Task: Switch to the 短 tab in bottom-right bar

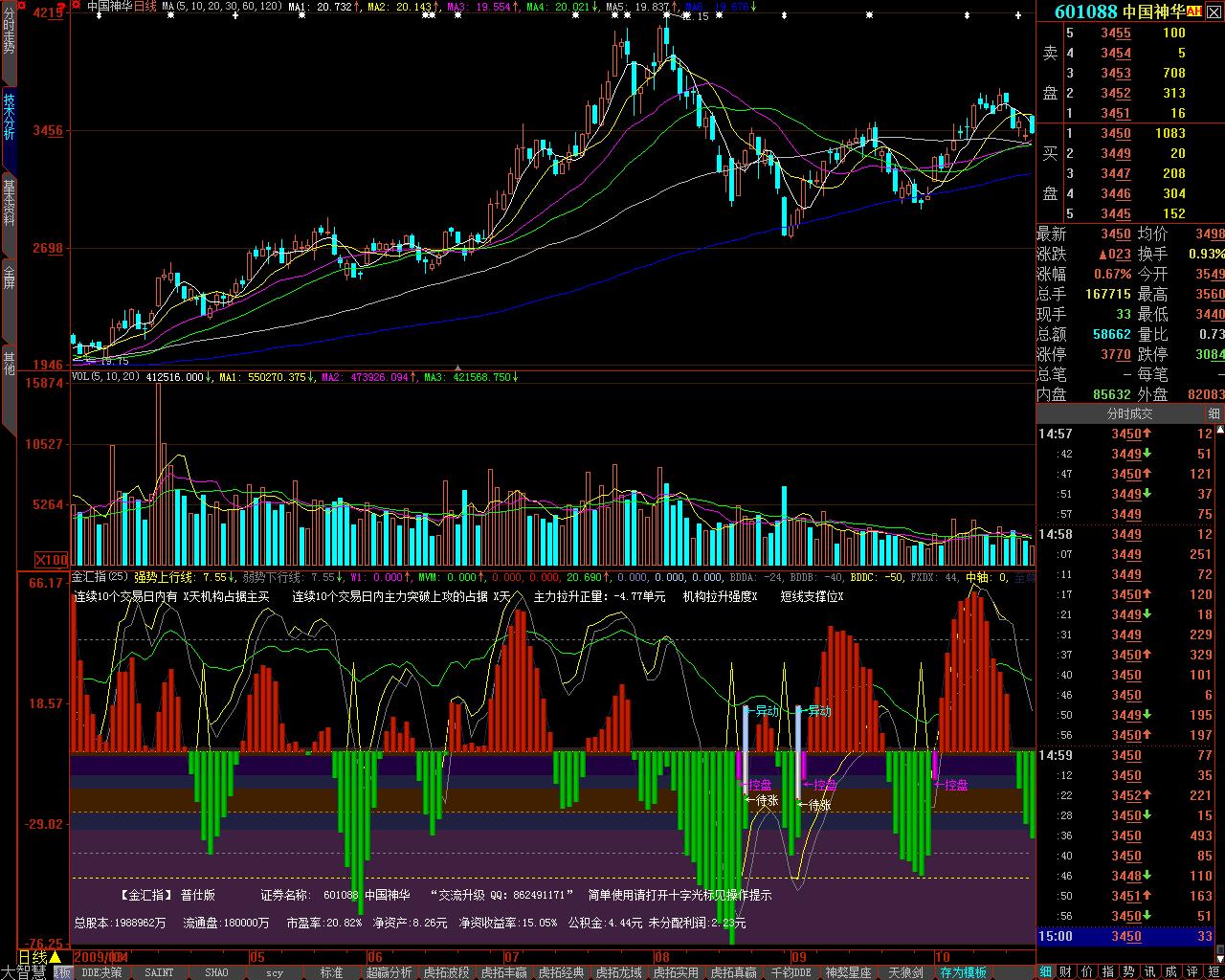Action: [1214, 972]
